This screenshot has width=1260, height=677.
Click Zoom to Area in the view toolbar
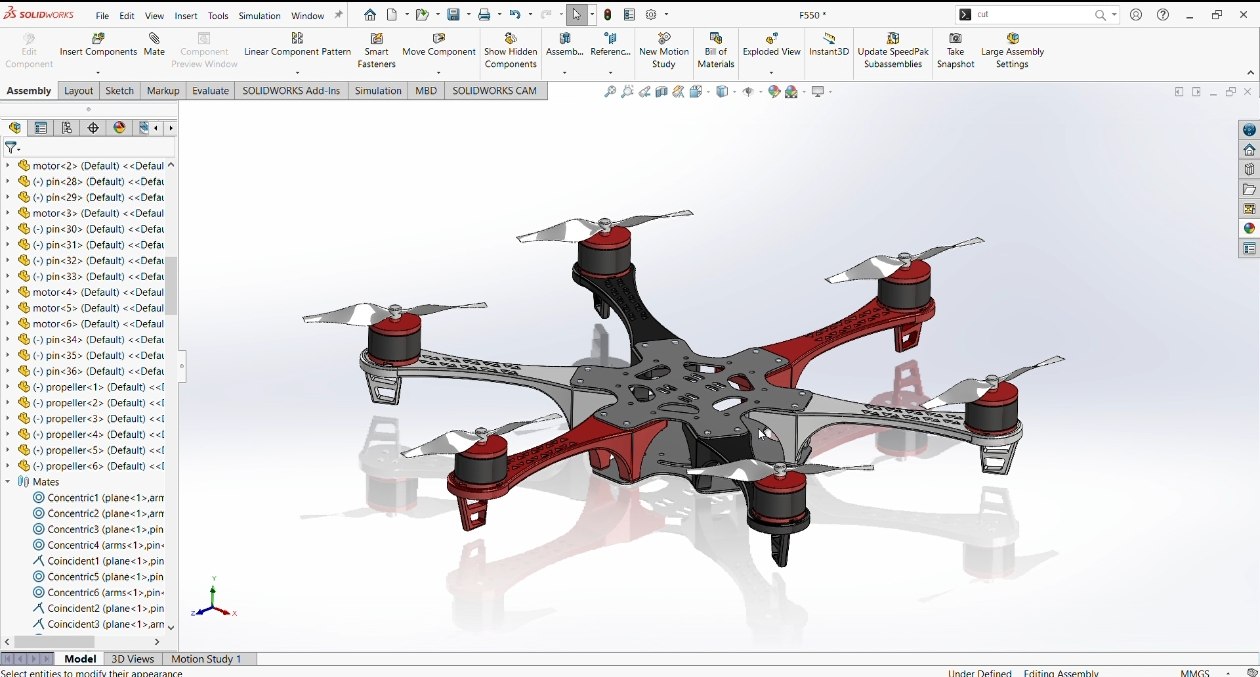627,92
